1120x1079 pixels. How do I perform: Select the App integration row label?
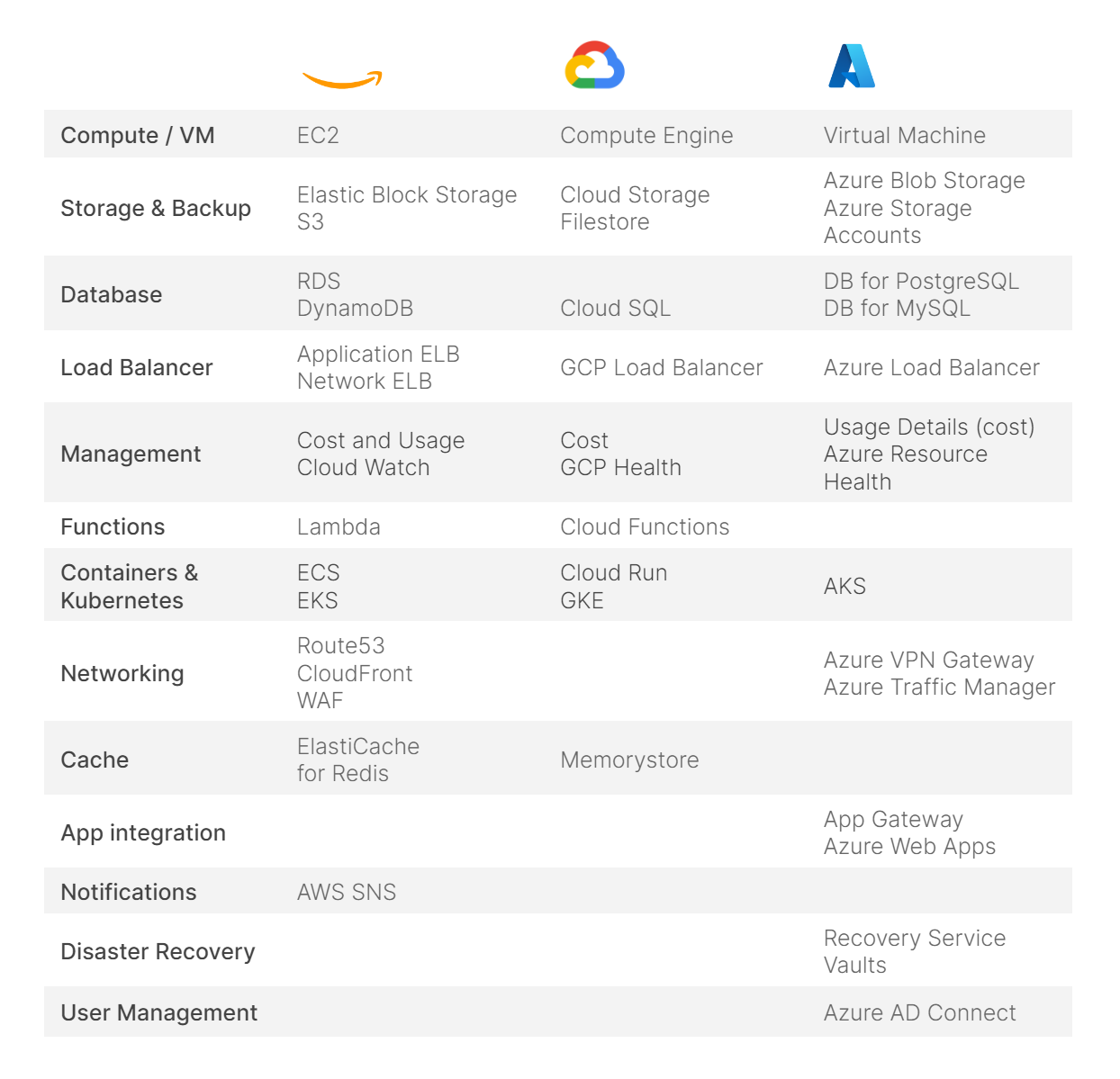143,832
